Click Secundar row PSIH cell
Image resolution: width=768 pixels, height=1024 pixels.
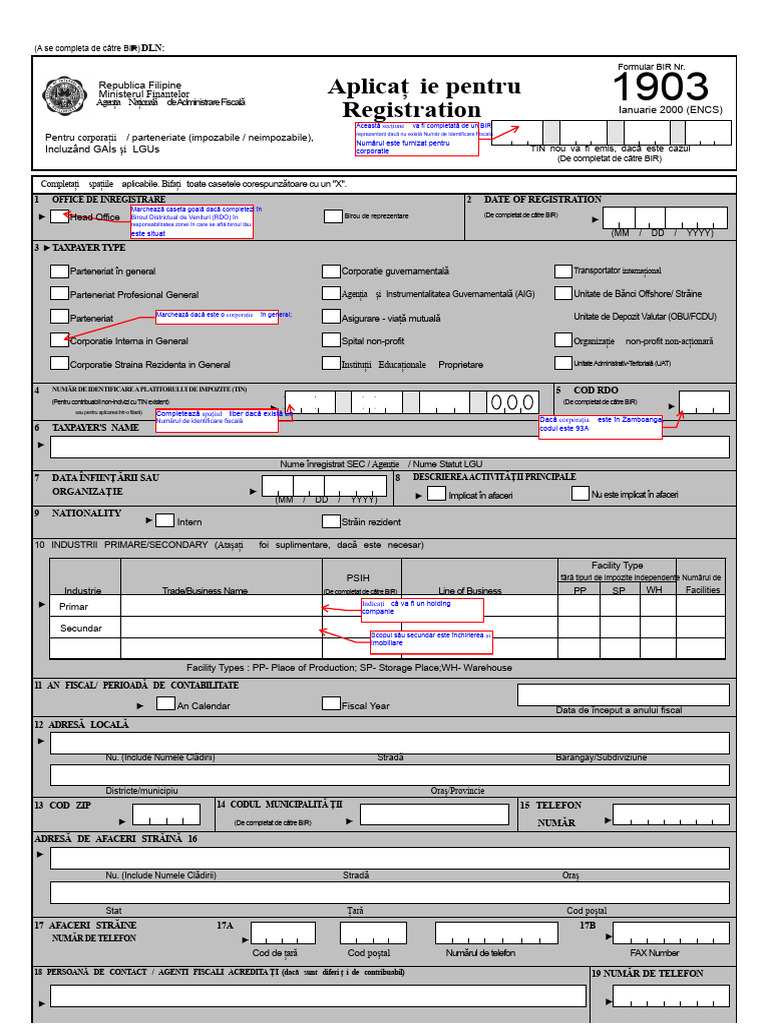coord(362,627)
